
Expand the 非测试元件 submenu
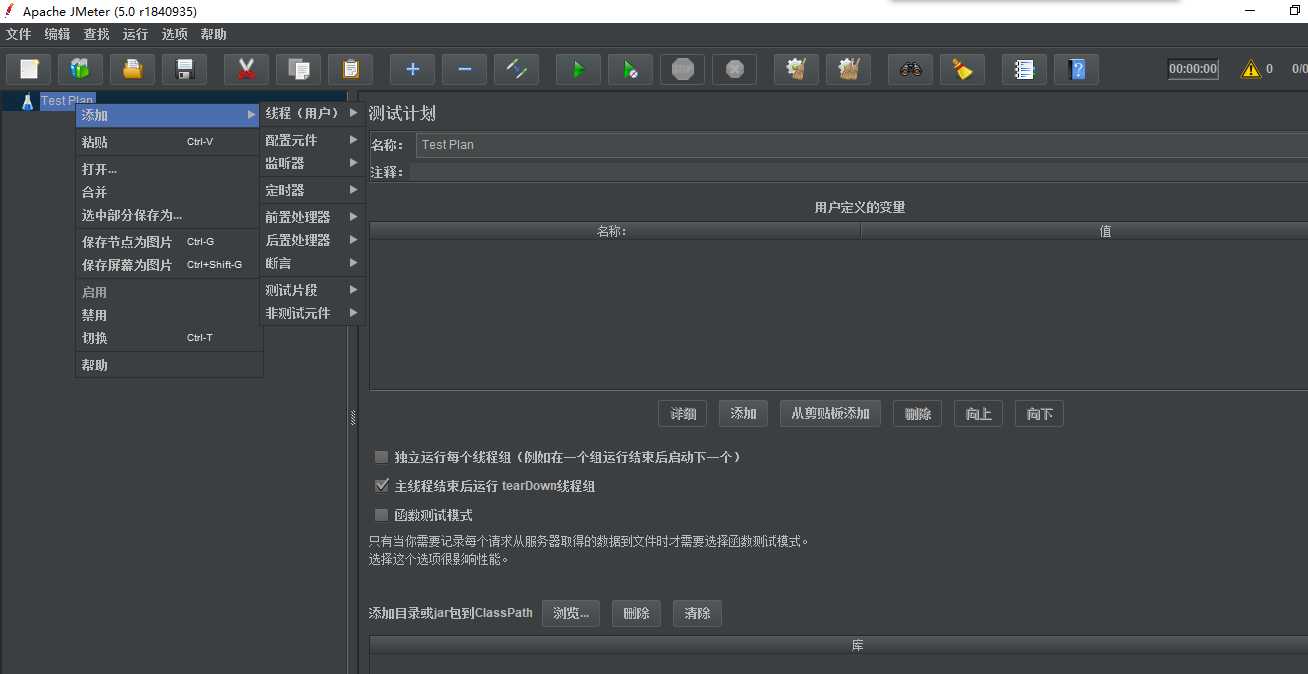coord(312,313)
